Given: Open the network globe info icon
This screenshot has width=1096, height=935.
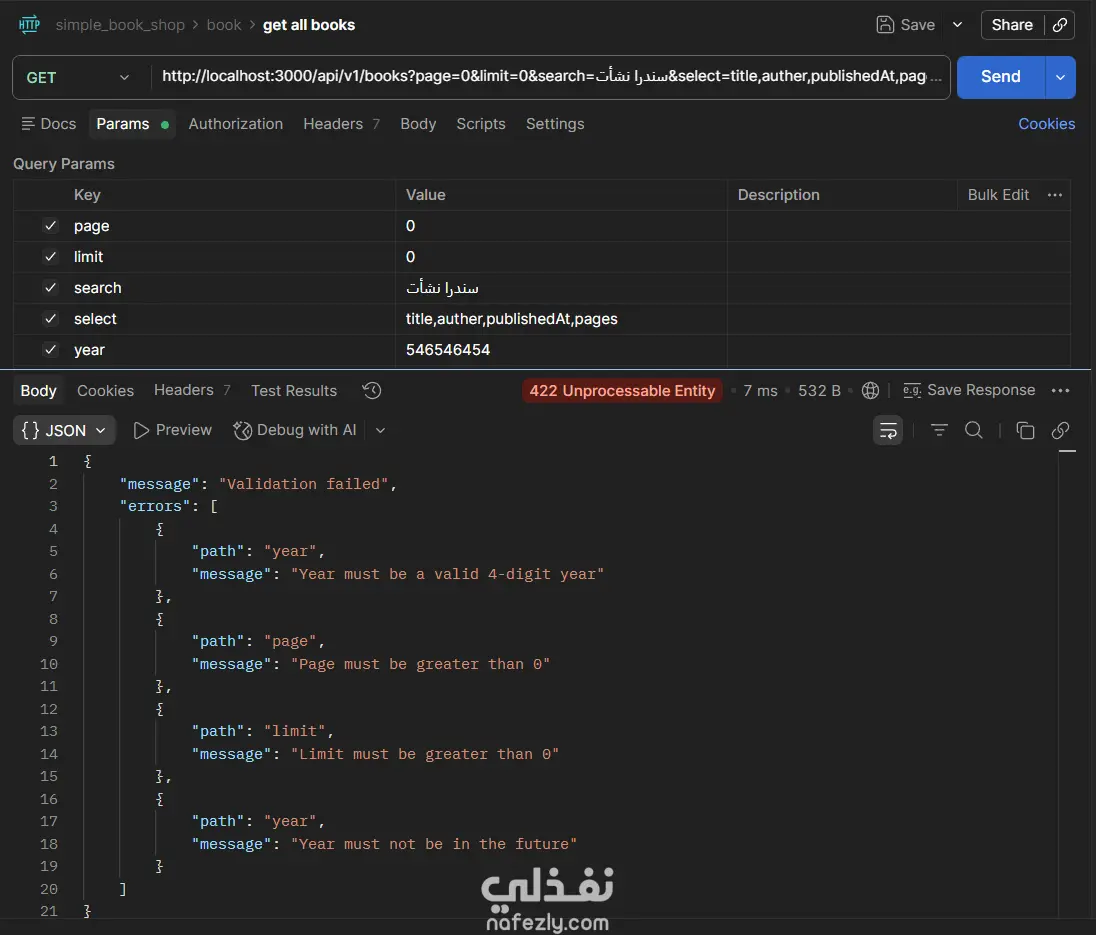Looking at the screenshot, I should coord(871,391).
